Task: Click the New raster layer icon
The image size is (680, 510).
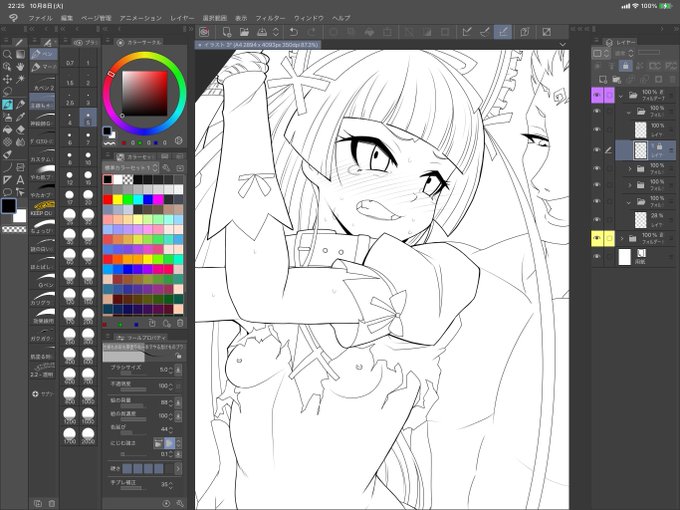Action: tap(603, 79)
